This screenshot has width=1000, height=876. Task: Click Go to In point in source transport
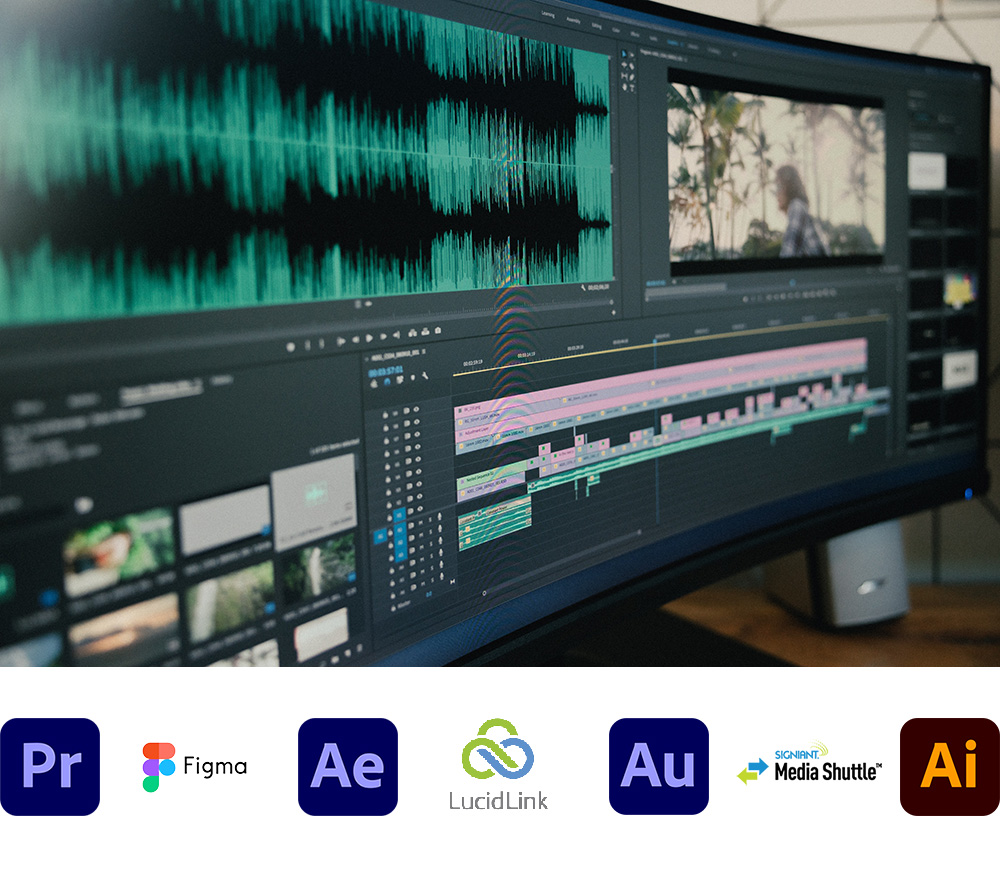point(341,342)
